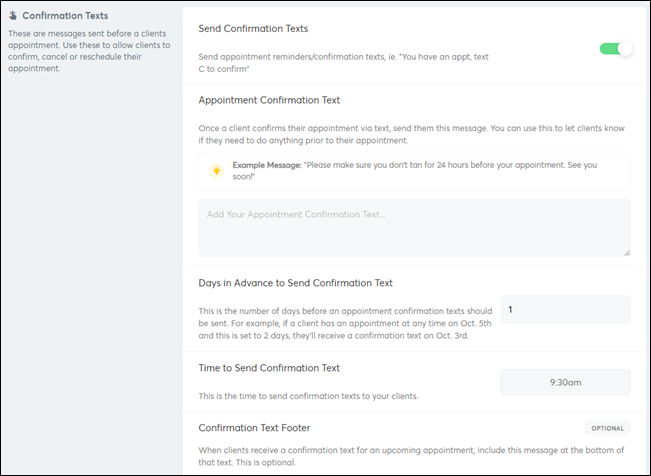Click the 'This is the time to send' description
Image resolution: width=651 pixels, height=476 pixels.
[x=308, y=396]
